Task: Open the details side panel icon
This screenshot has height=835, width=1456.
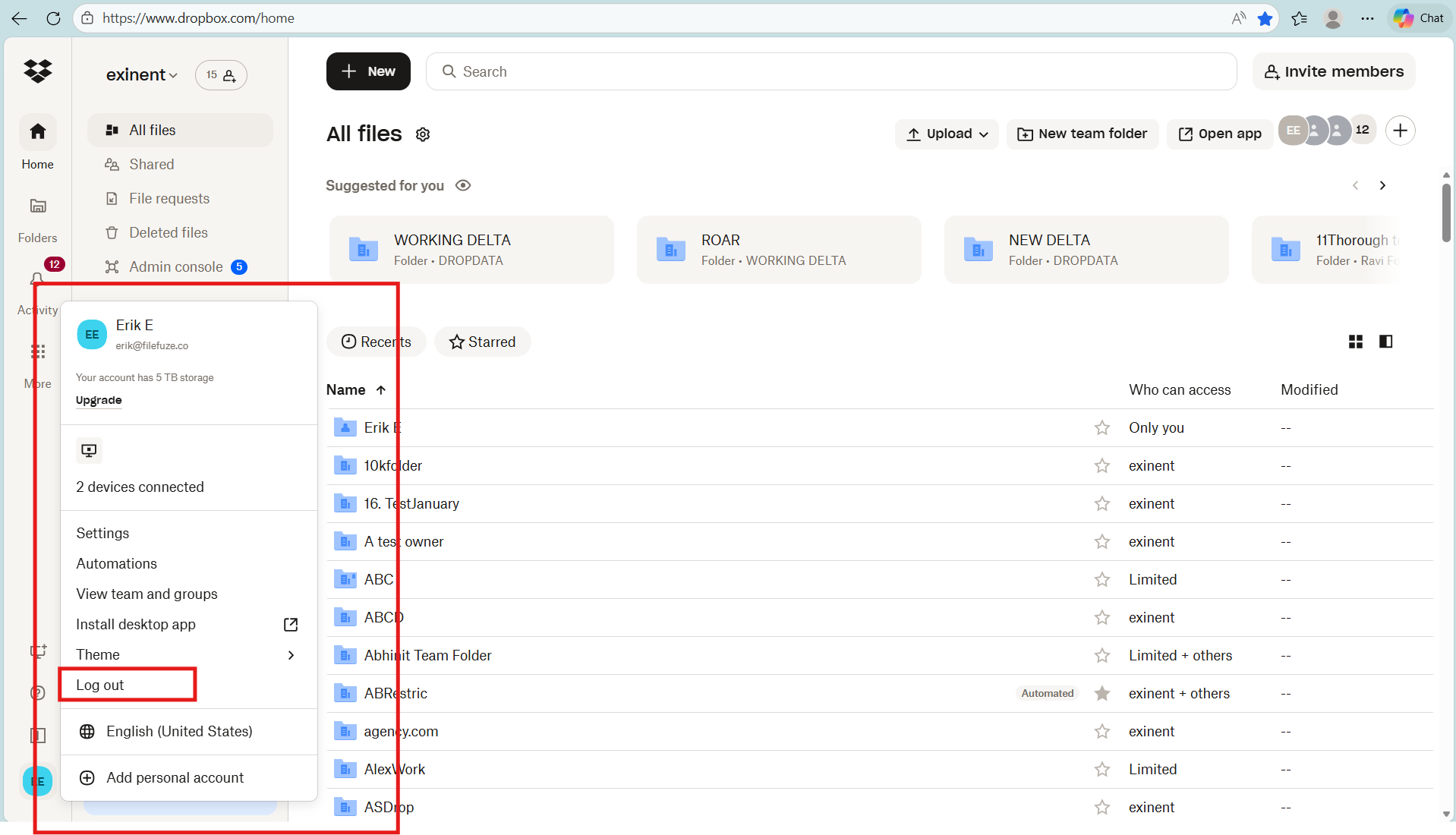Action: (1385, 342)
